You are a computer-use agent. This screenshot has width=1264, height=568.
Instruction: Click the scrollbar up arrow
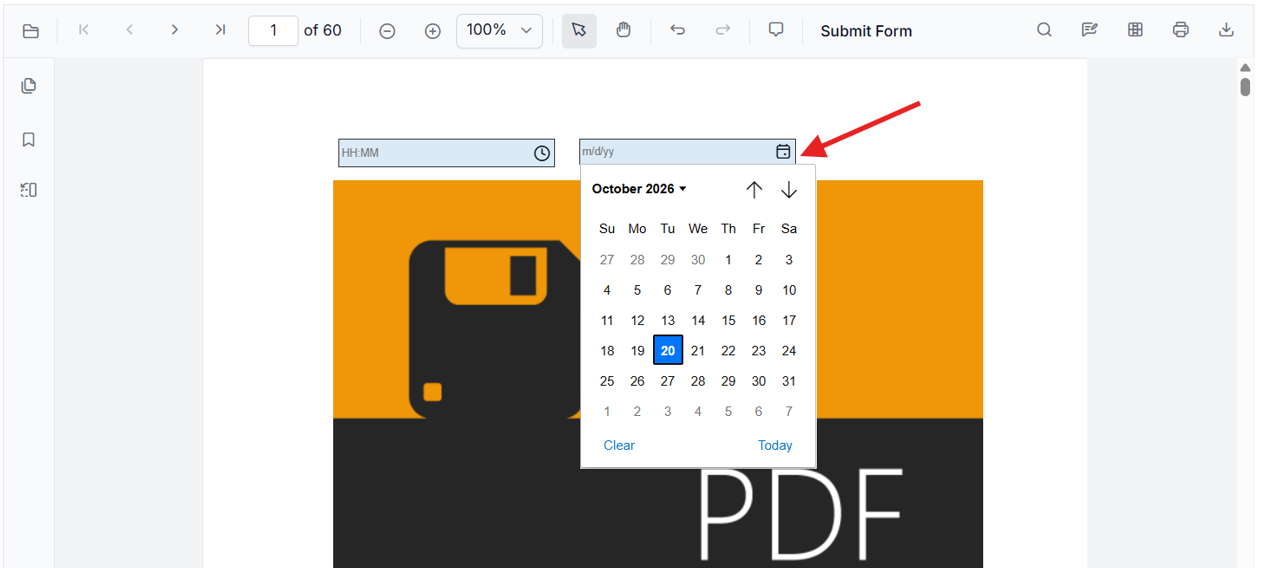coord(1245,67)
